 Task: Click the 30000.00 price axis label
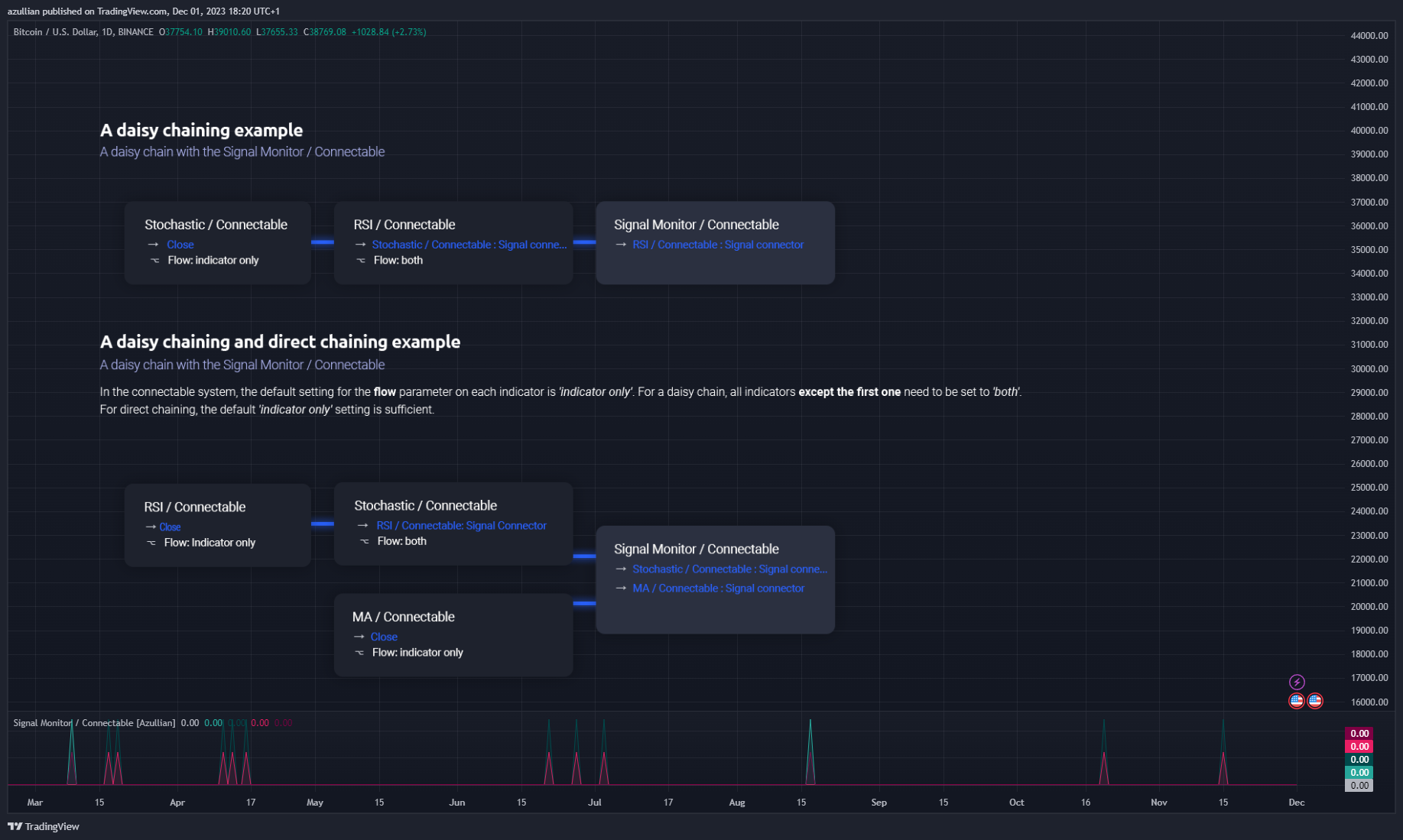(x=1369, y=369)
